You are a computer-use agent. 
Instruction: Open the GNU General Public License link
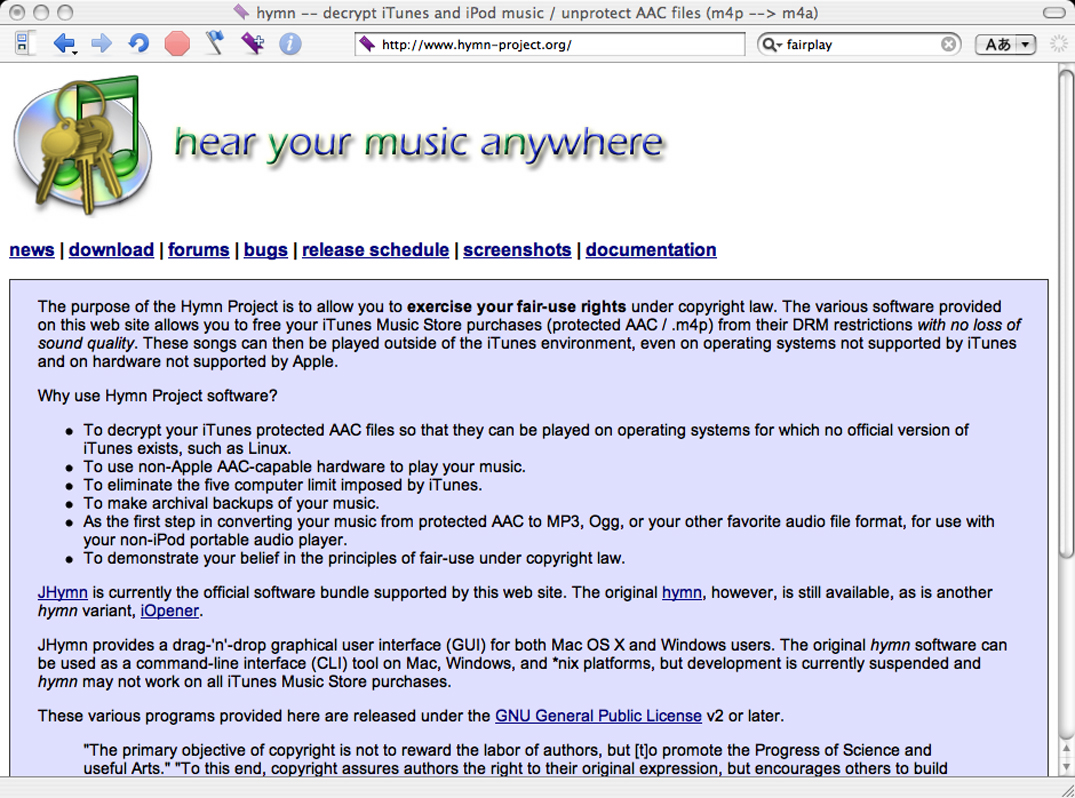click(x=598, y=716)
